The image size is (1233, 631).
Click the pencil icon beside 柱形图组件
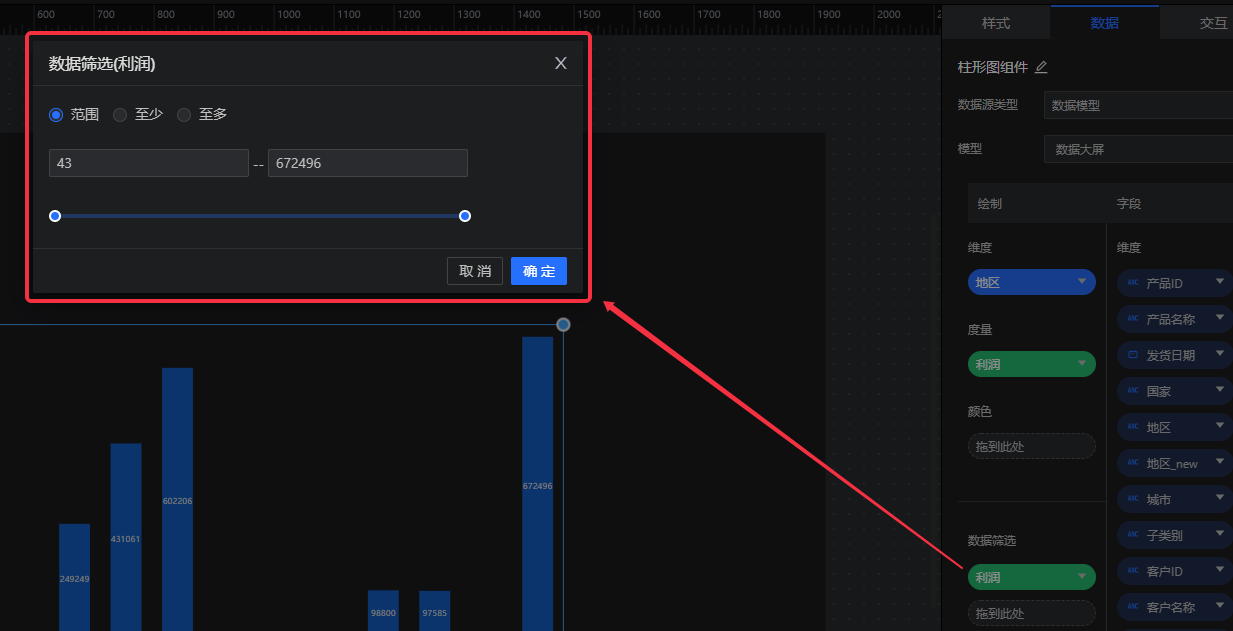1041,67
